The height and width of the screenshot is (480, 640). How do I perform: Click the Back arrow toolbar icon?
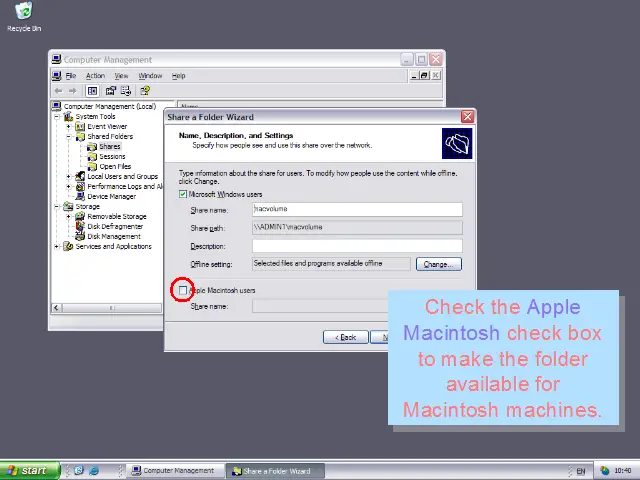(59, 91)
